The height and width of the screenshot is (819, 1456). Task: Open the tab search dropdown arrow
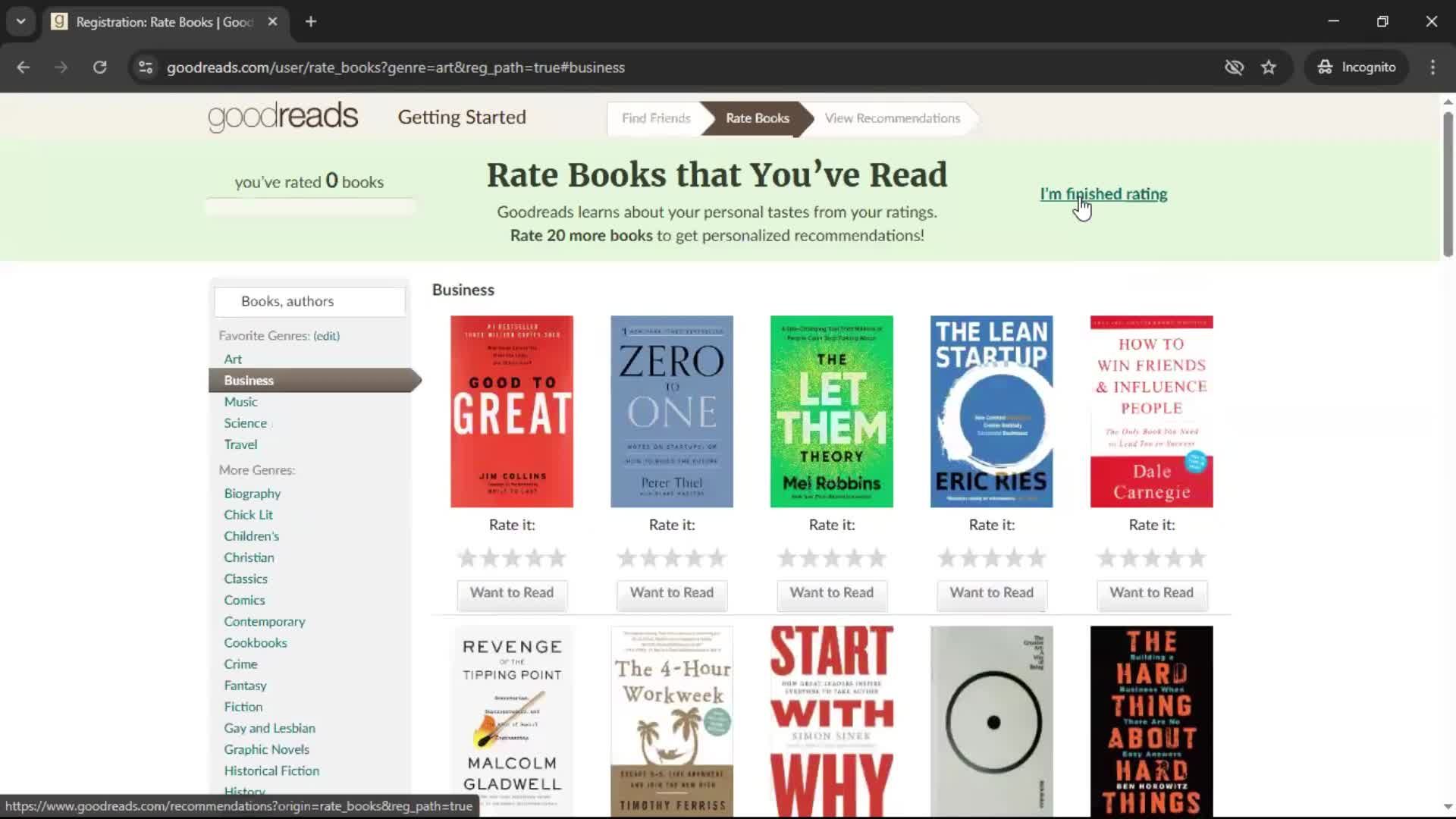21,22
